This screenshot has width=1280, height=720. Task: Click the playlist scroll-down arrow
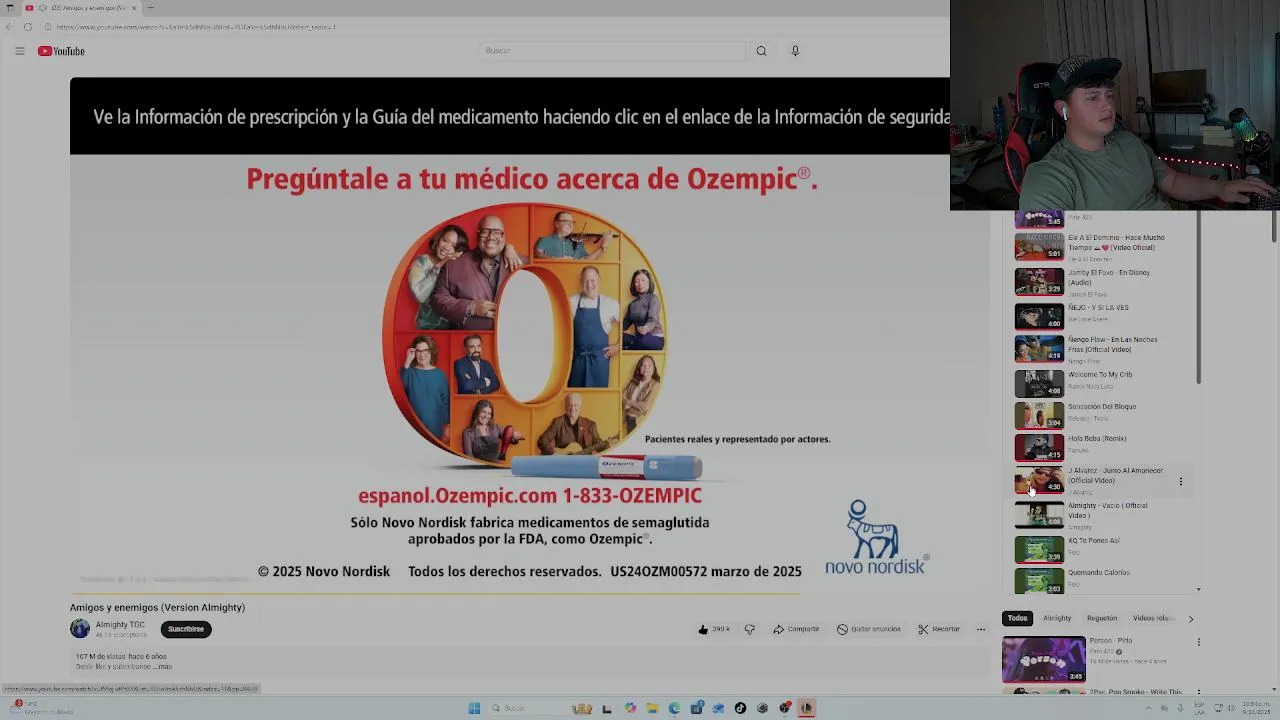tap(1198, 589)
